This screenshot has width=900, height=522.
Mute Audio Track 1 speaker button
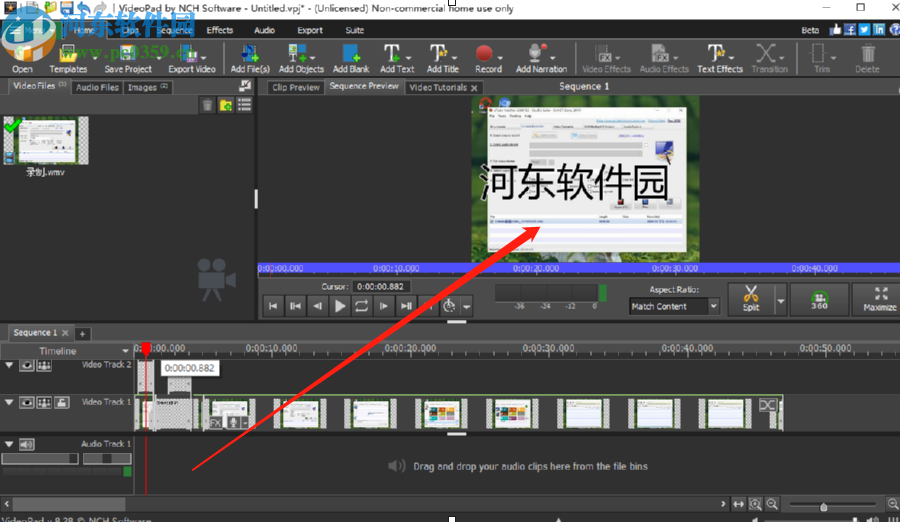coord(26,444)
